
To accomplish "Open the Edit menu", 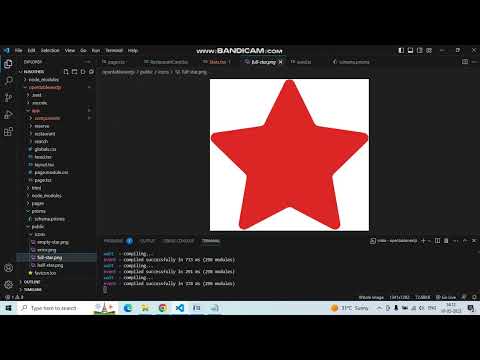I will click(31, 50).
